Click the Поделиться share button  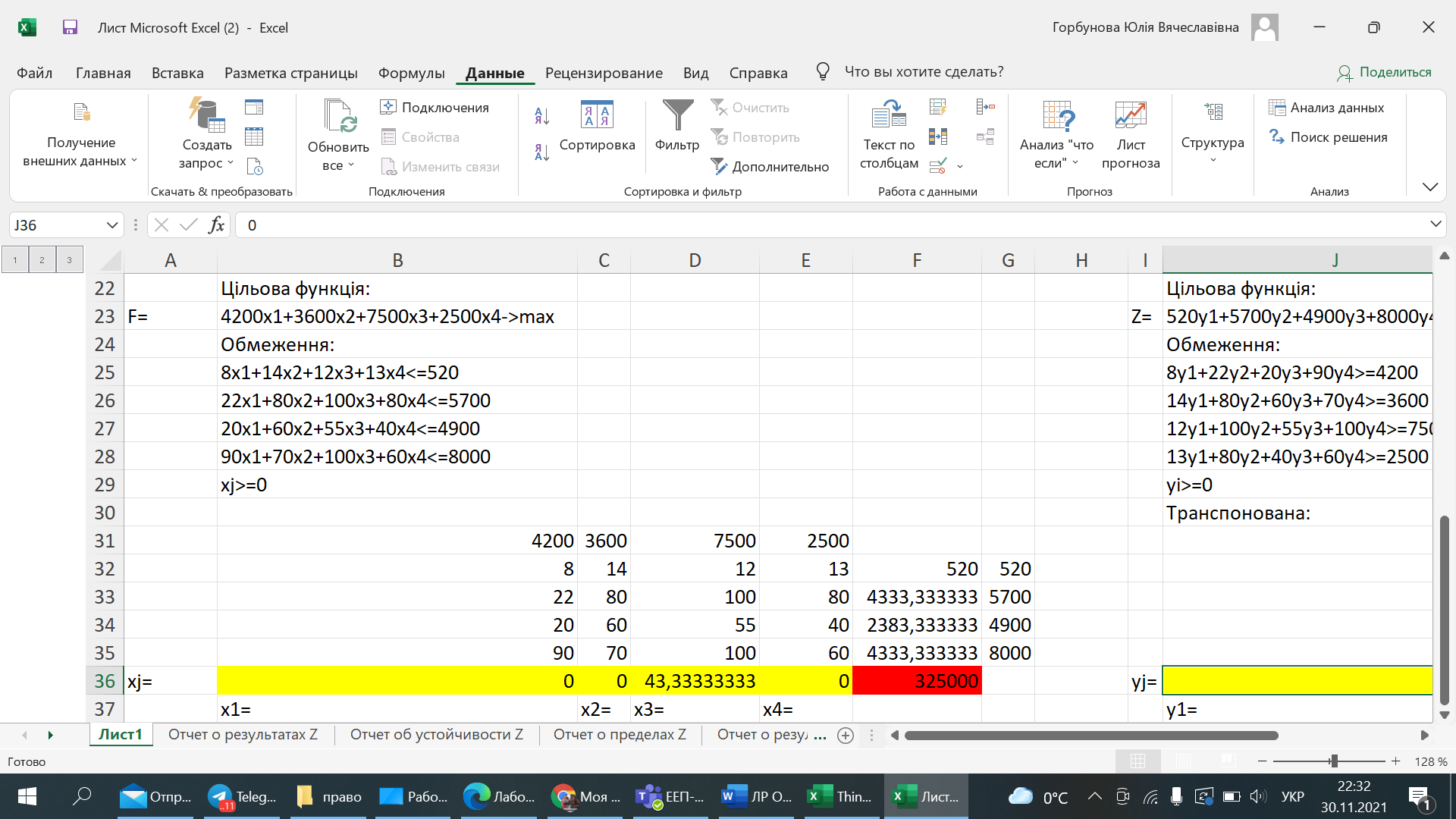point(1384,72)
